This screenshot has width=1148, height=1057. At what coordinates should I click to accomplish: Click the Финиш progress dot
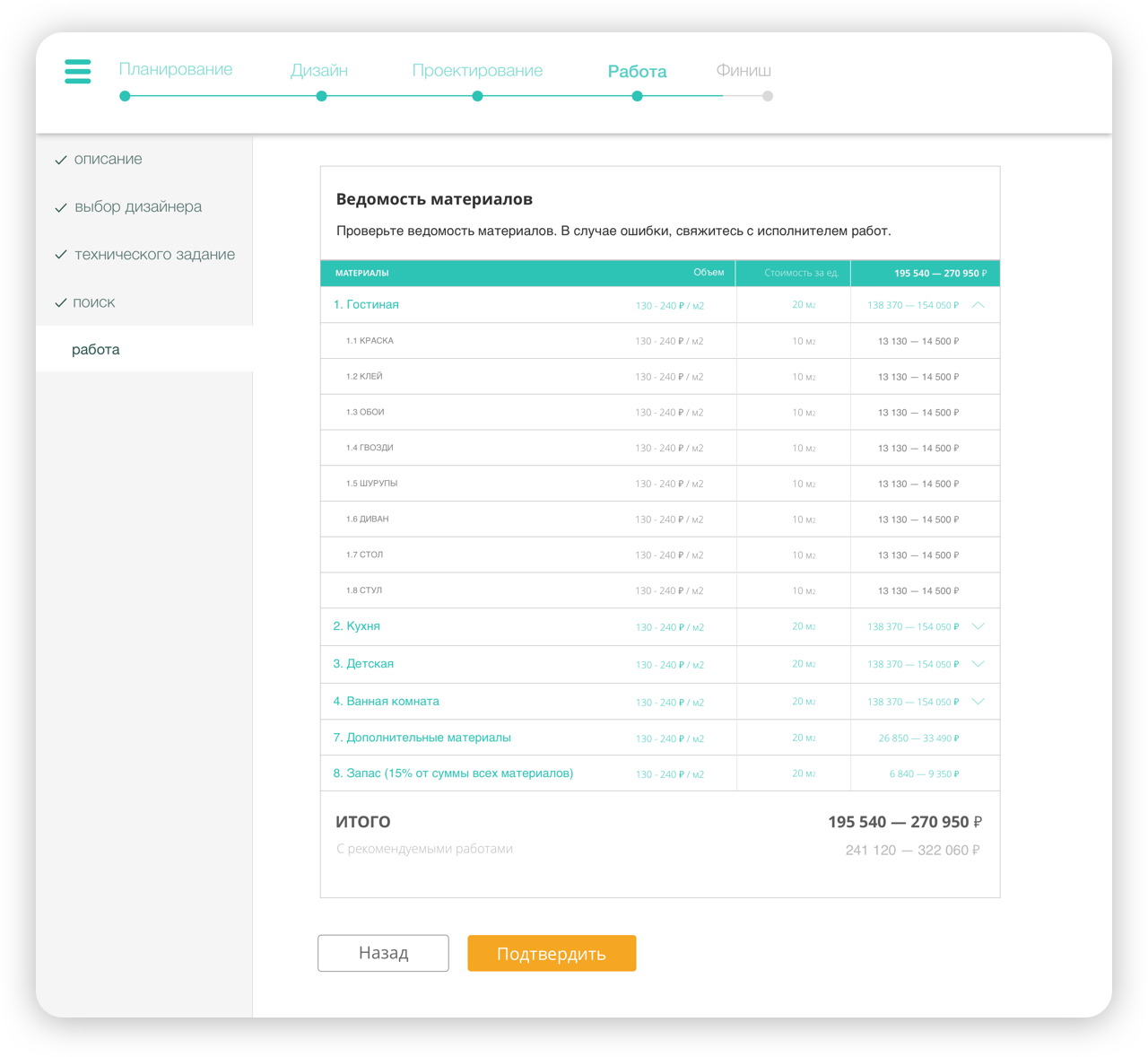(x=768, y=96)
